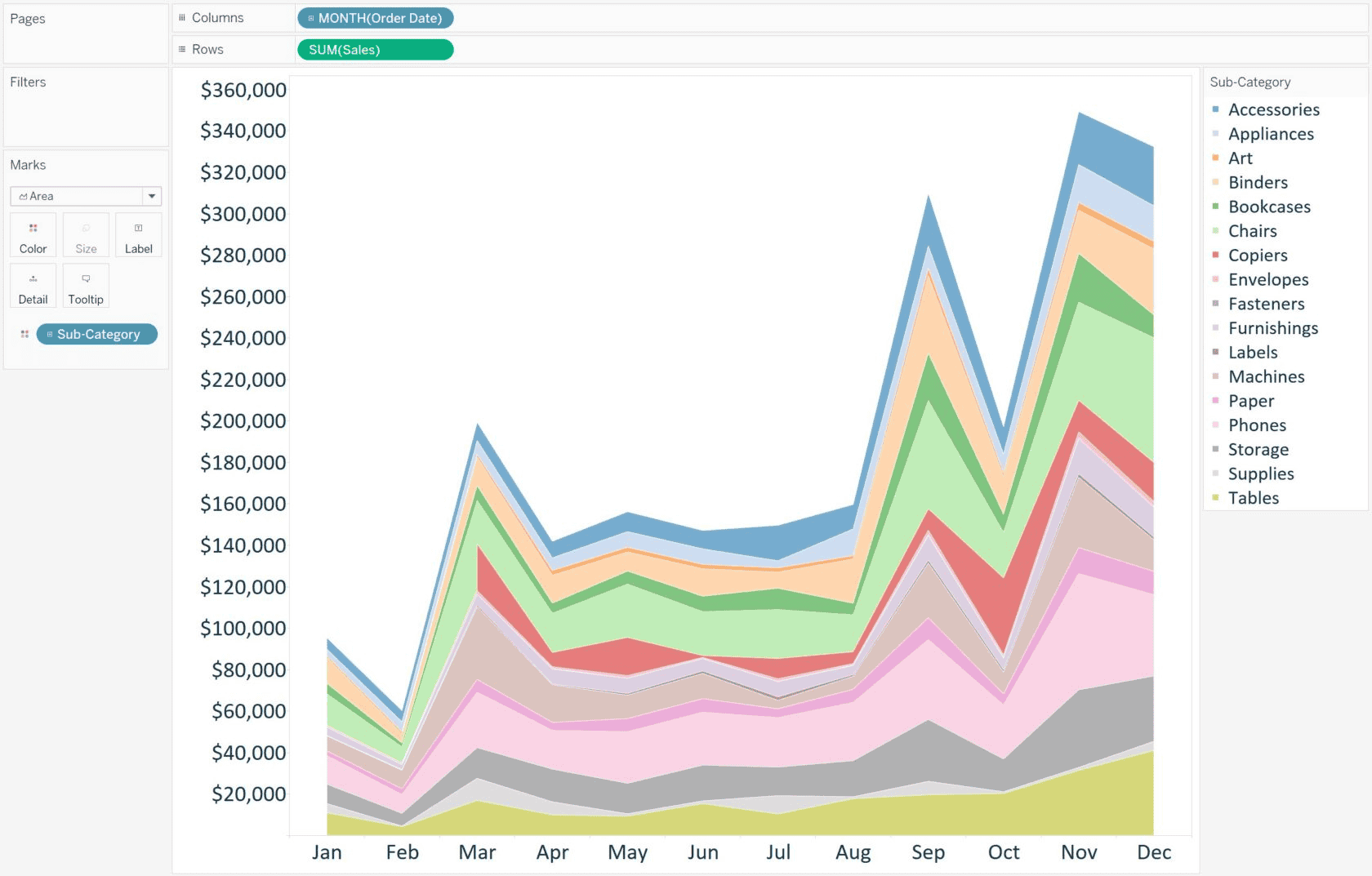1372x876 pixels.
Task: Select the Sub-Category pill in the Marks card
Action: click(96, 334)
